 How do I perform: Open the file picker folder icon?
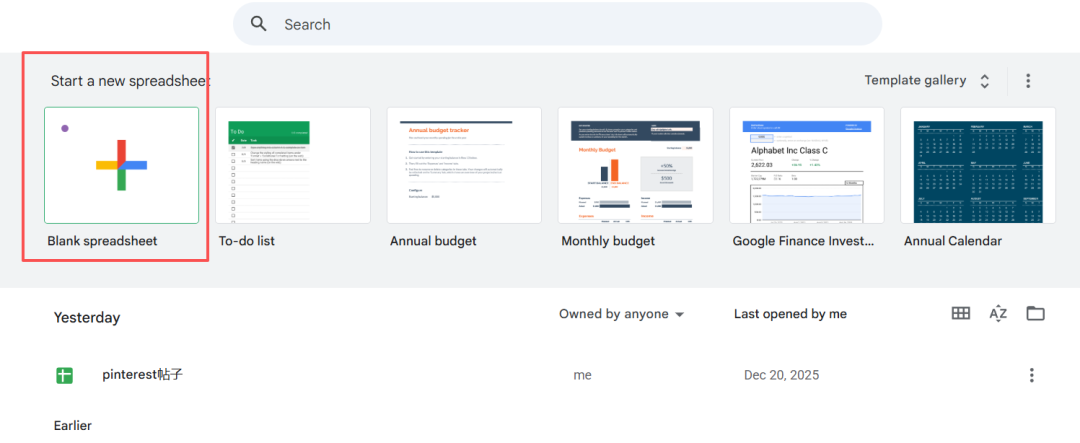click(1035, 314)
